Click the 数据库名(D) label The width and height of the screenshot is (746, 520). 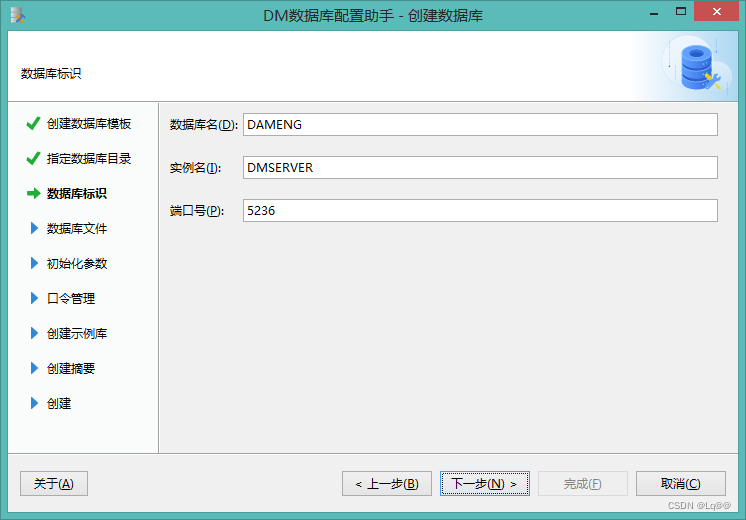coord(204,125)
